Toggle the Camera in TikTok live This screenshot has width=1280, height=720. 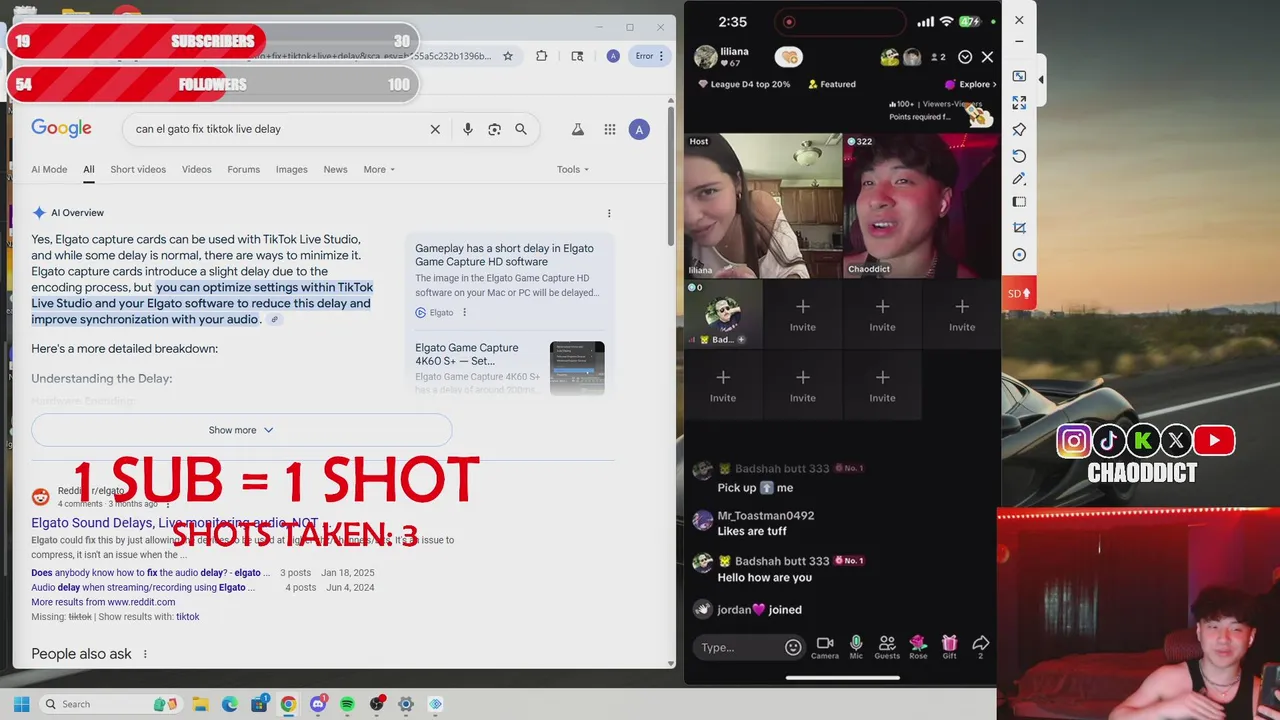825,647
